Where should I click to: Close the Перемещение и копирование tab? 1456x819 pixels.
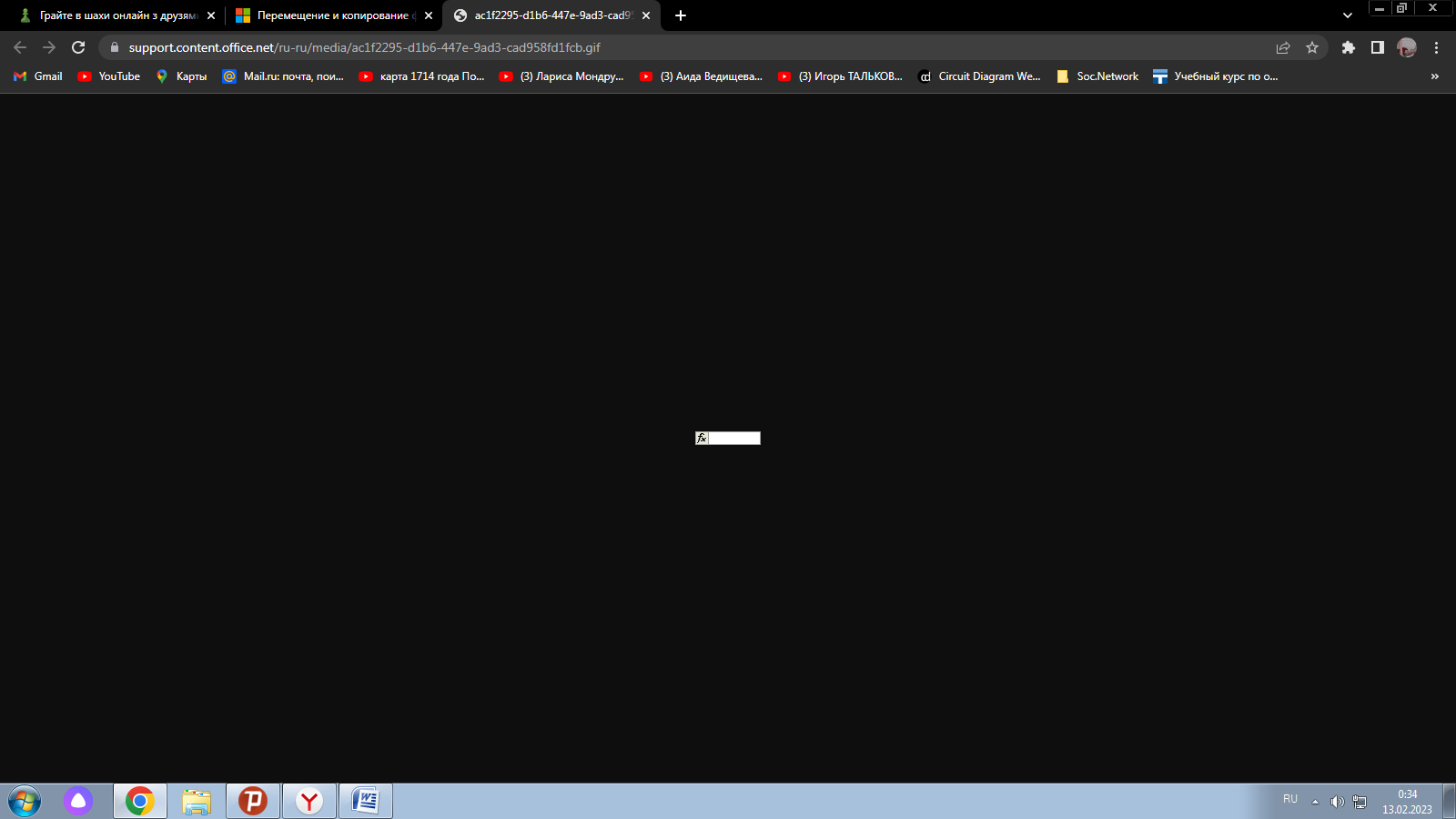(x=429, y=15)
